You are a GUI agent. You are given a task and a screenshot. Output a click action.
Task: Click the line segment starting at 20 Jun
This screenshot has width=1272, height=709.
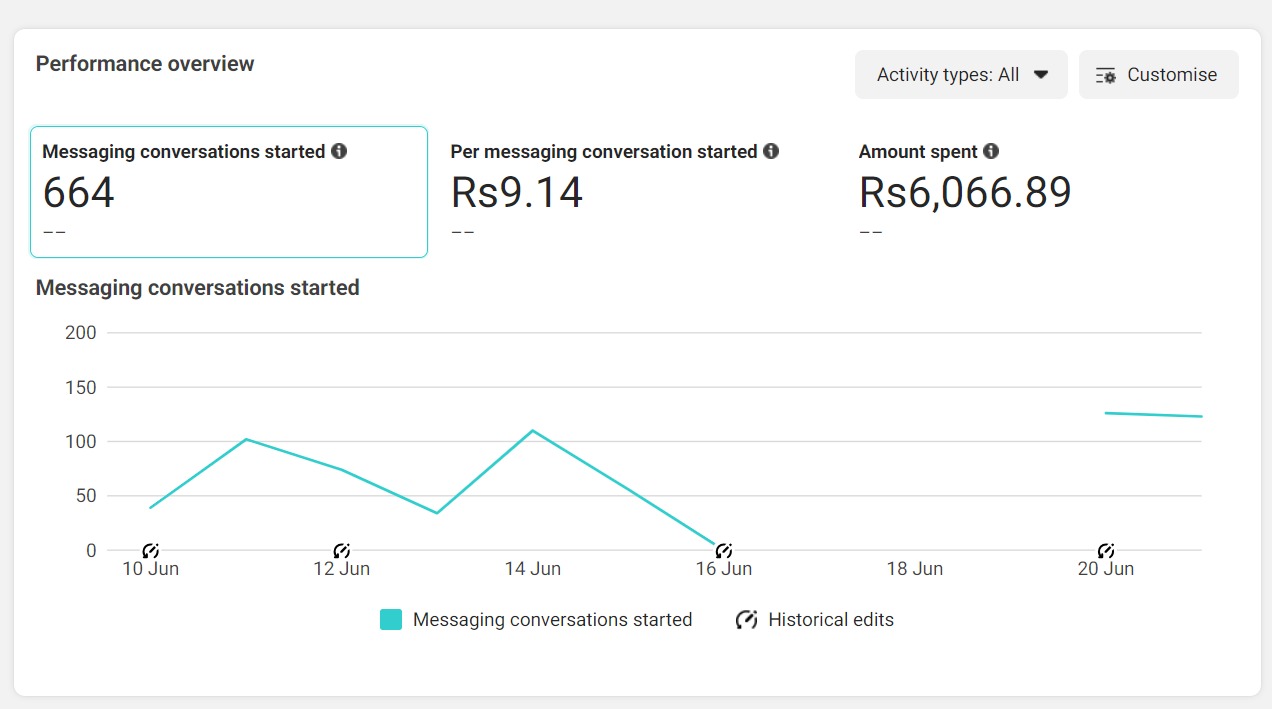coord(1108,413)
